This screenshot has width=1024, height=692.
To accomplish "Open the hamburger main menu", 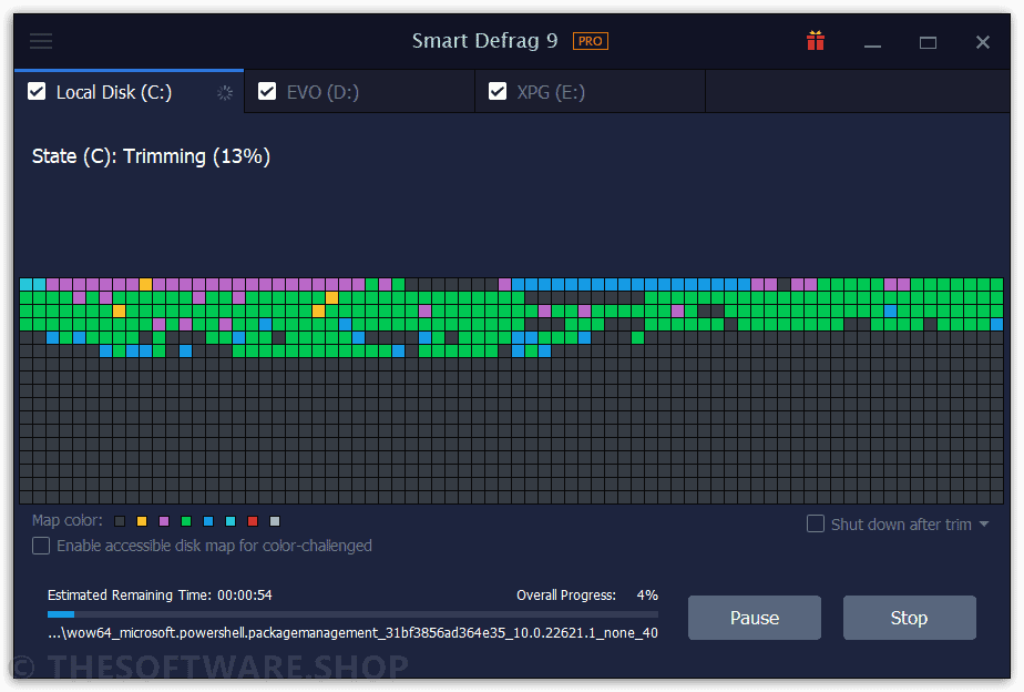I will tap(40, 42).
